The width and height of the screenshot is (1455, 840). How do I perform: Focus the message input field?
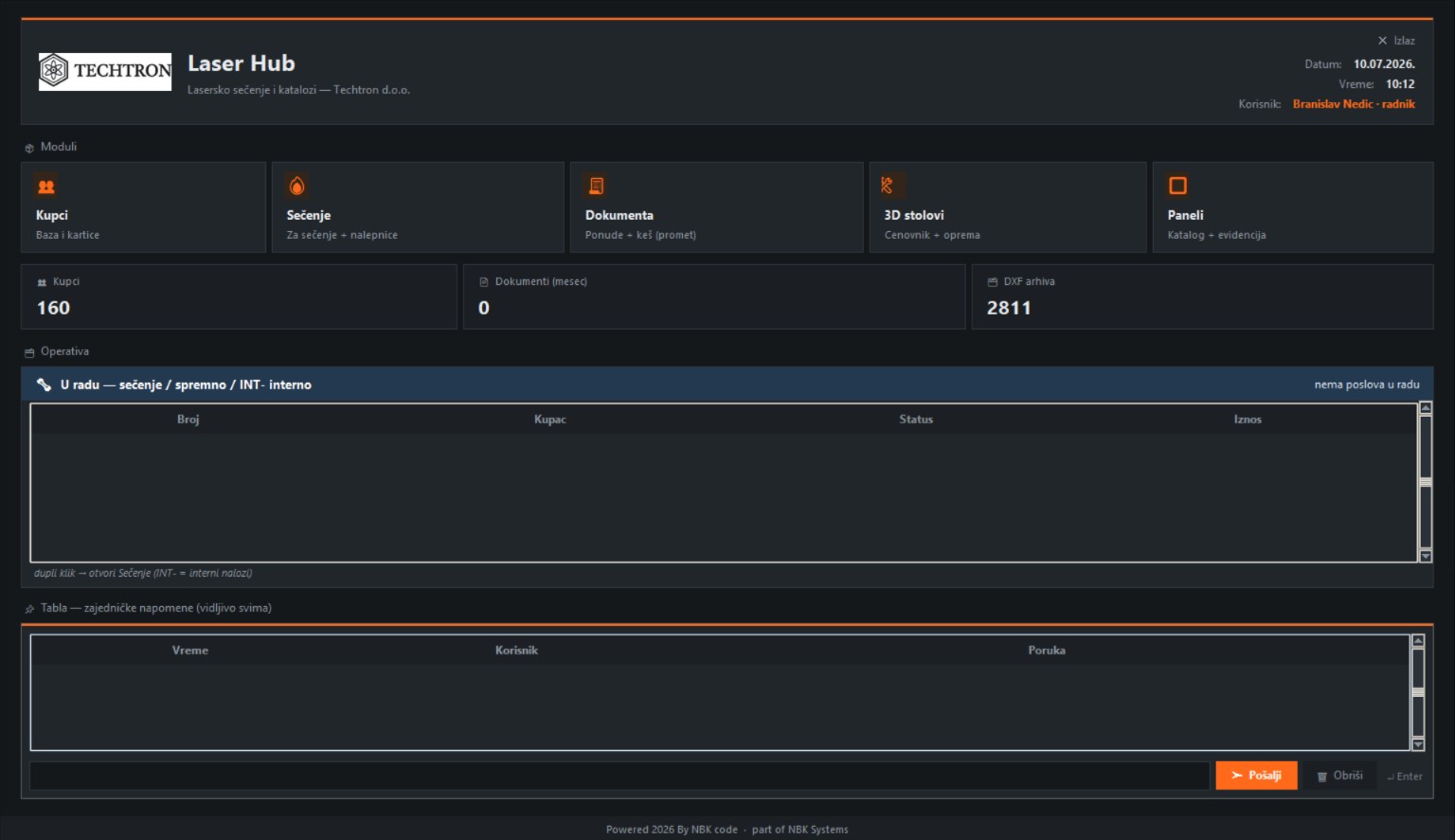coord(620,776)
